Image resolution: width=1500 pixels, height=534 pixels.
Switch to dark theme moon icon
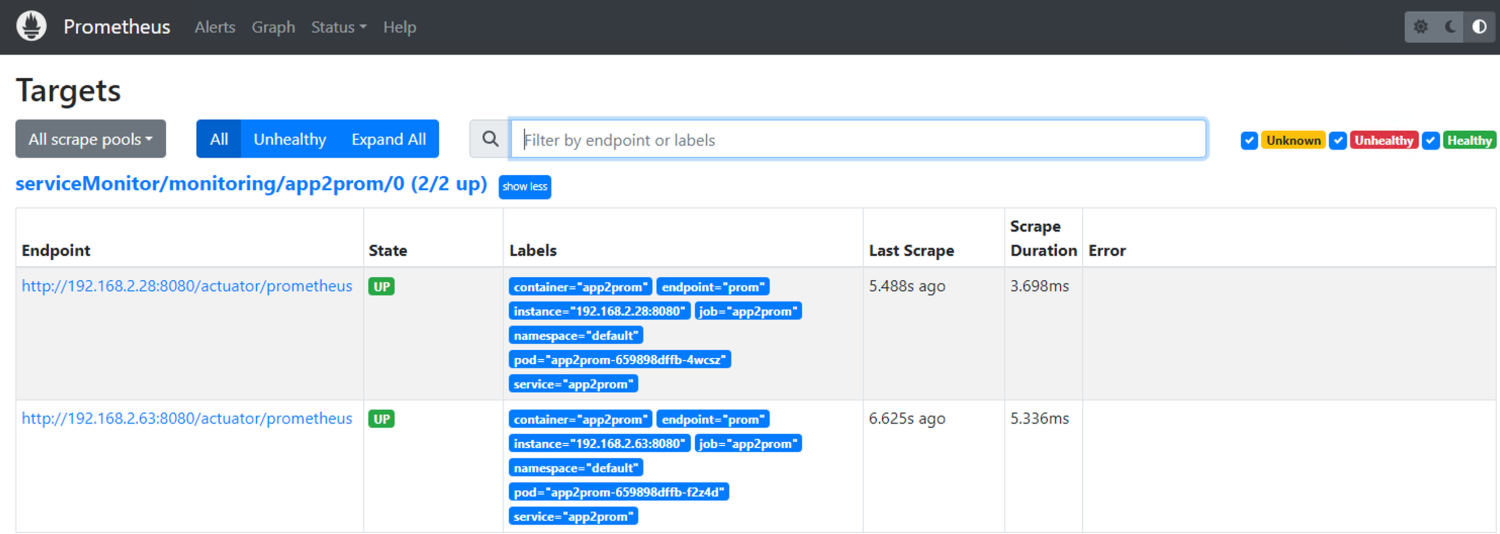(1451, 27)
